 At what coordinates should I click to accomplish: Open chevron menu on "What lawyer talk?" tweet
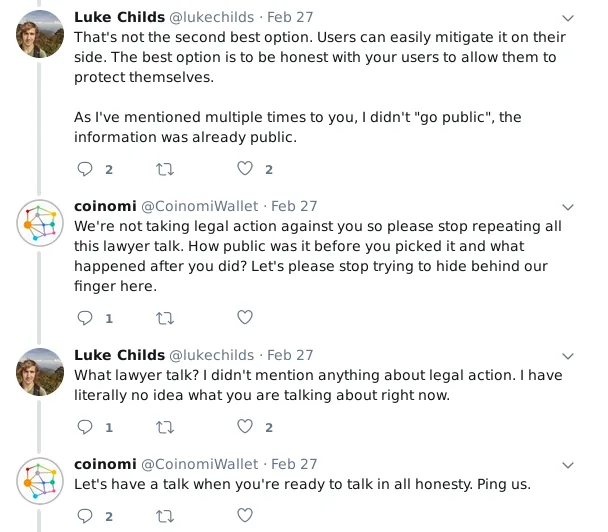pyautogui.click(x=568, y=356)
